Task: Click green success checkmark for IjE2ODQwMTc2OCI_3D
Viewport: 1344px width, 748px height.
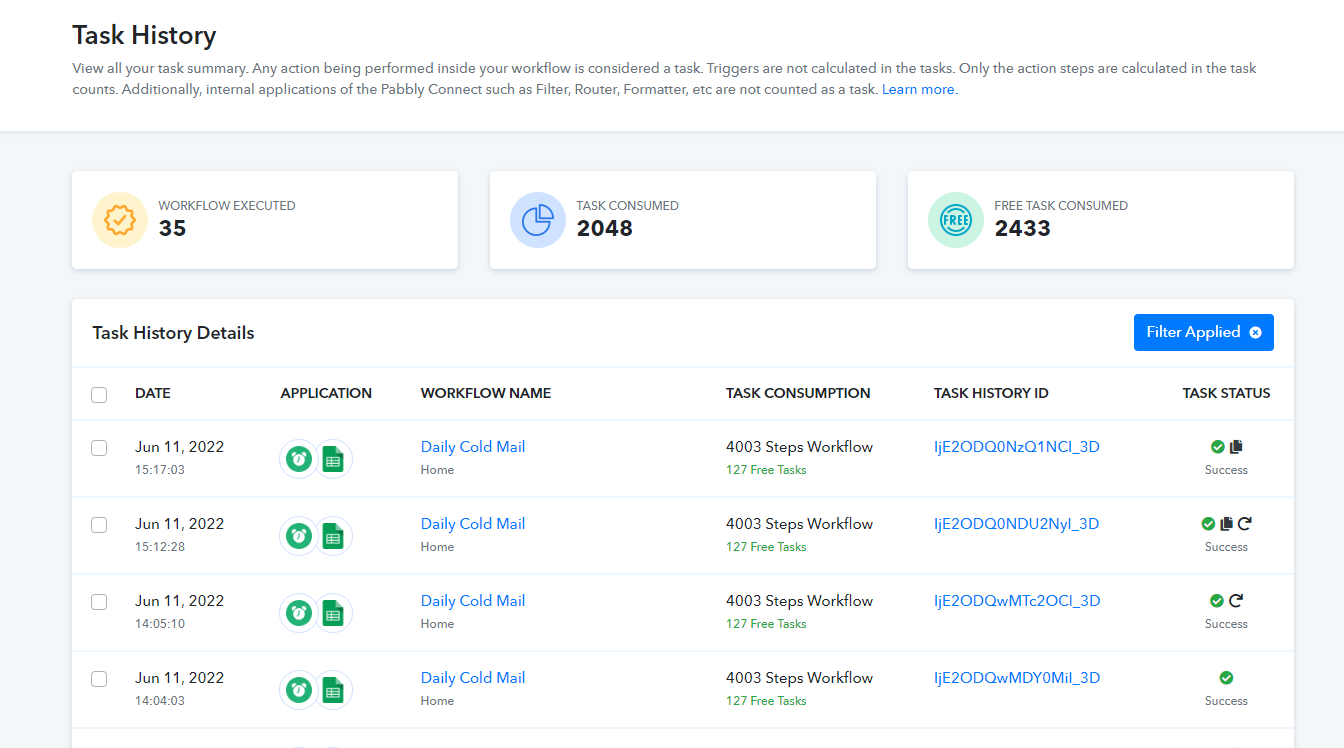Action: coord(1217,601)
